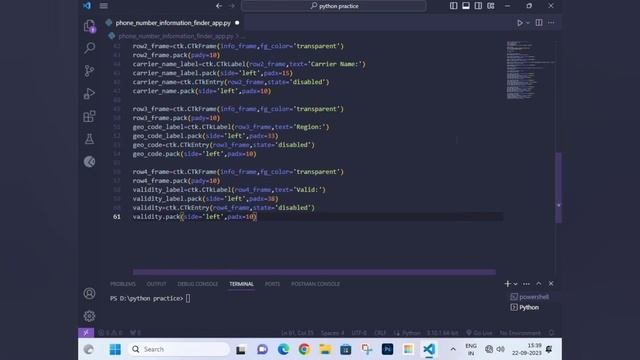
Task: Open Photoshop from the taskbar
Action: pyautogui.click(x=387, y=349)
